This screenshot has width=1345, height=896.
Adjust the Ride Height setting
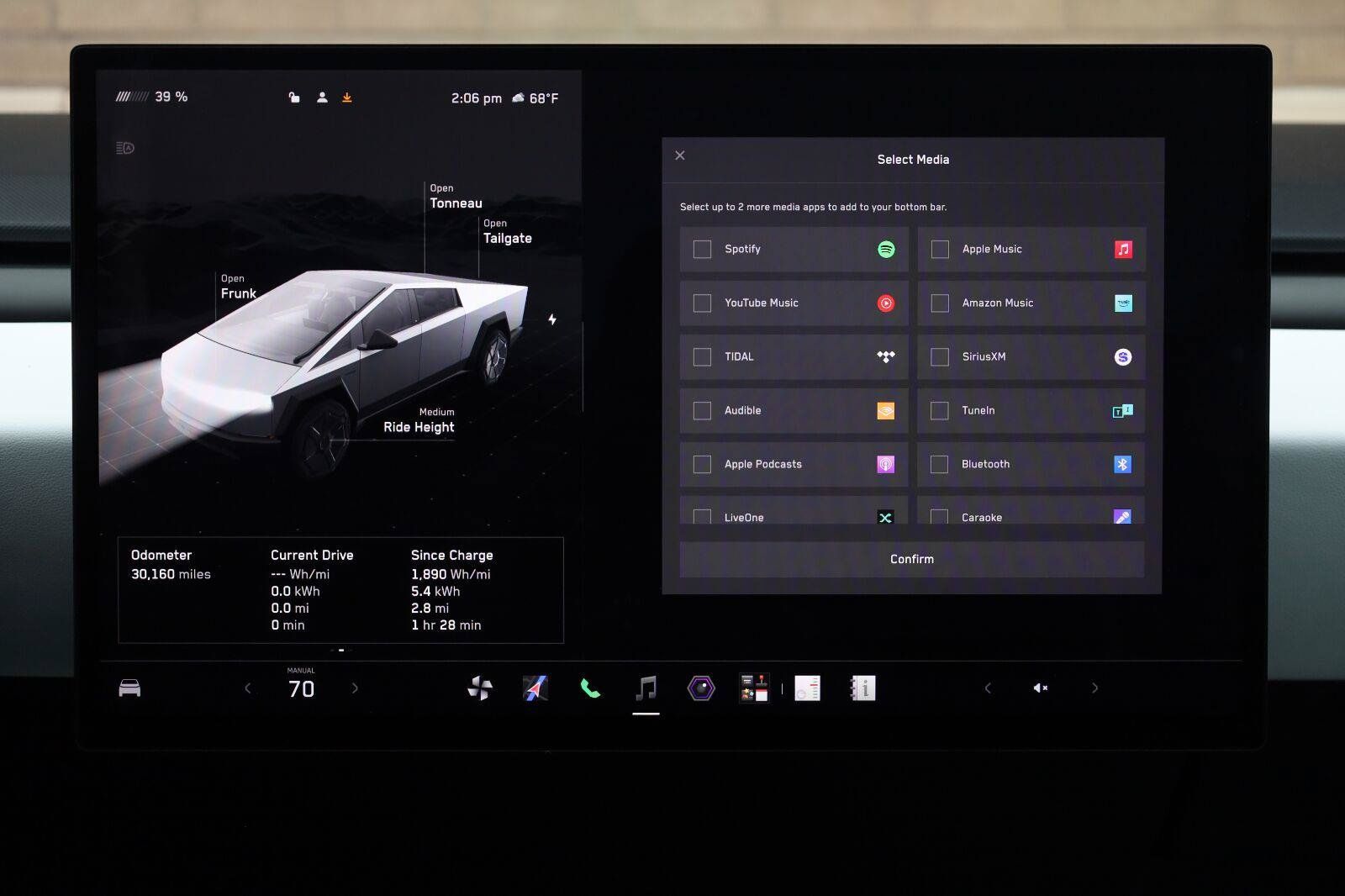[419, 420]
